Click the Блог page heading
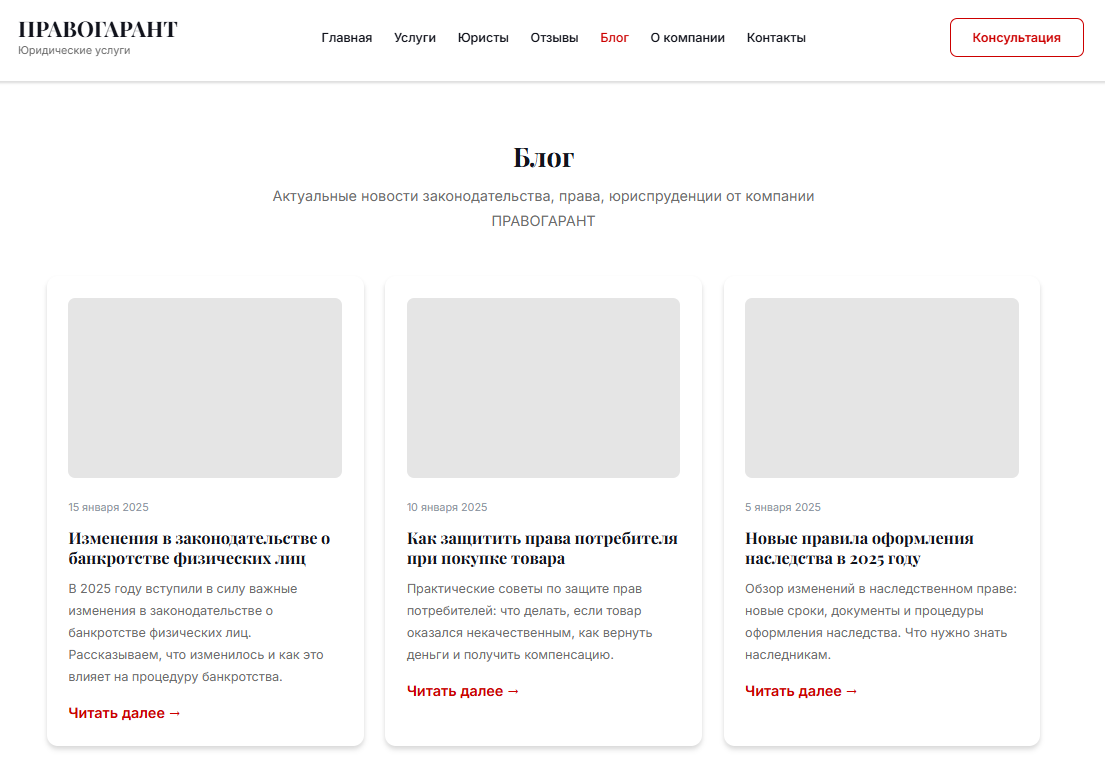This screenshot has height=764, width=1105. (x=543, y=157)
